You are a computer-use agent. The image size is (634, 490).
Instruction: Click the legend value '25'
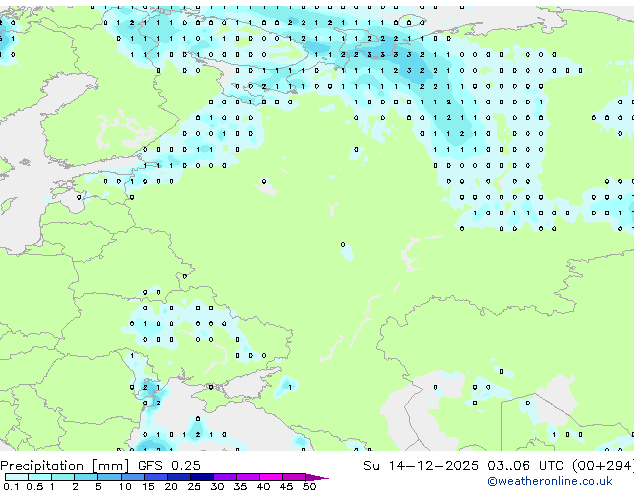194,486
